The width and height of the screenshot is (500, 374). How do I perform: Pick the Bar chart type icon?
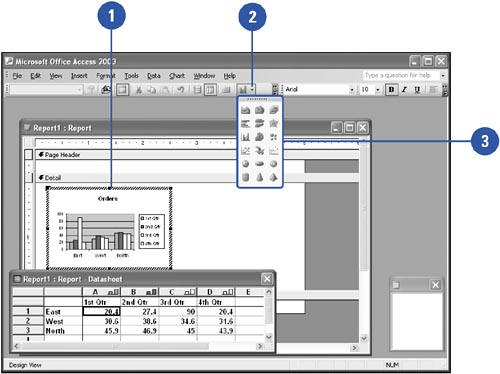(x=246, y=123)
